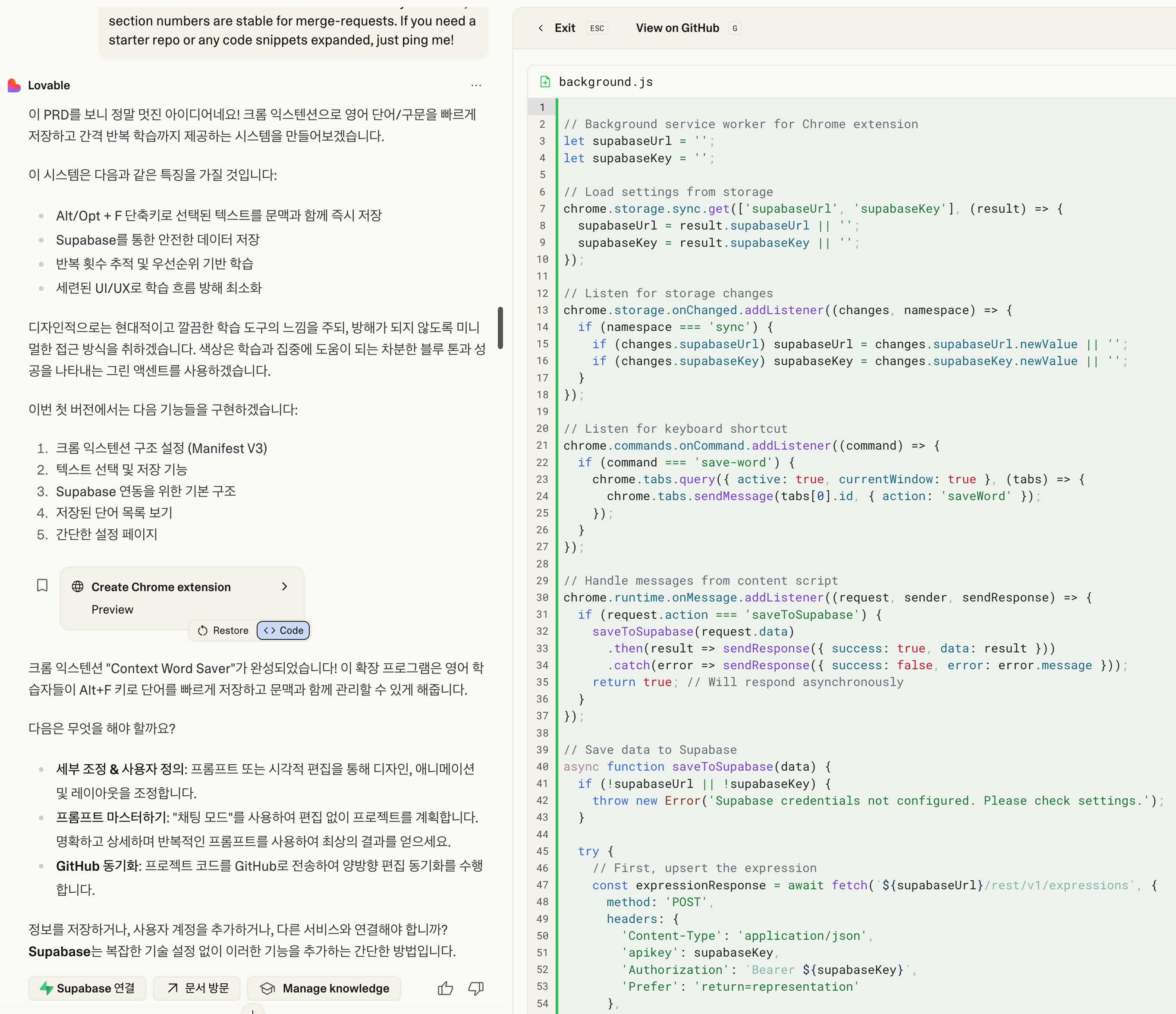Click the "Create Chrome extension" title text
Image resolution: width=1176 pixels, height=1014 pixels.
pyautogui.click(x=161, y=586)
